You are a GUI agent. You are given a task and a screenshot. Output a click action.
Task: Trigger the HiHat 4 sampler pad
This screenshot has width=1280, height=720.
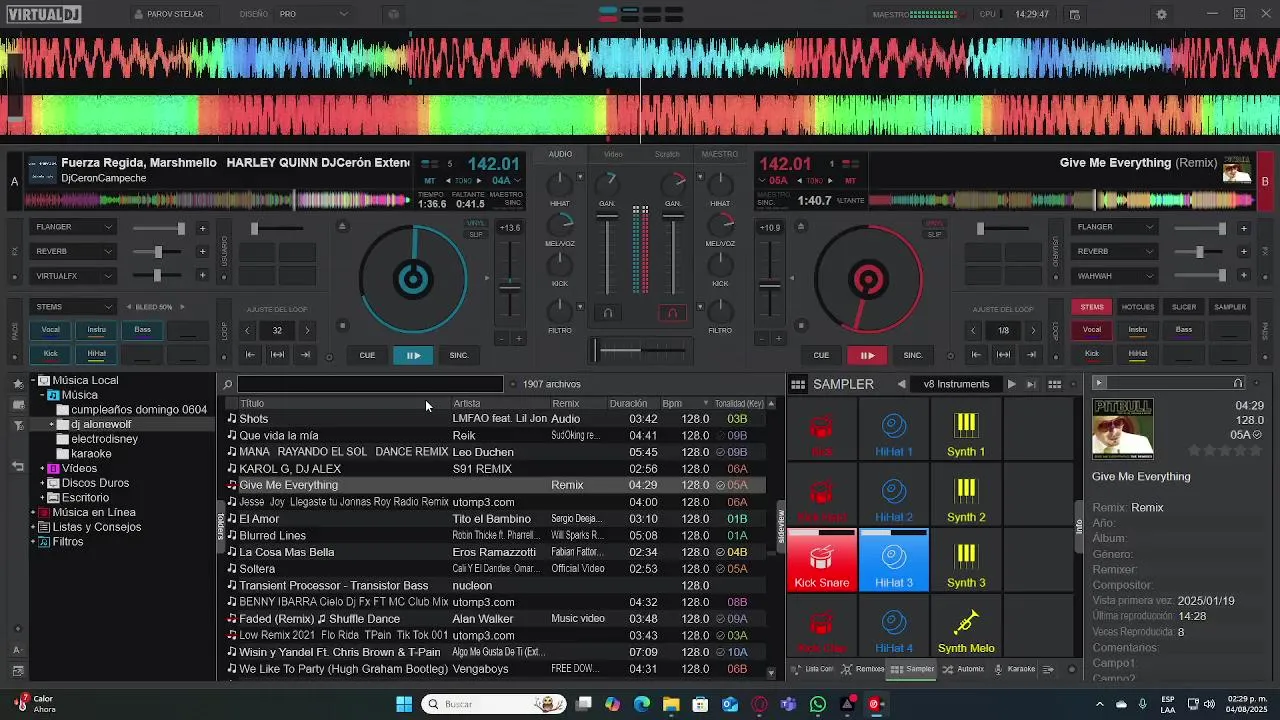(894, 627)
